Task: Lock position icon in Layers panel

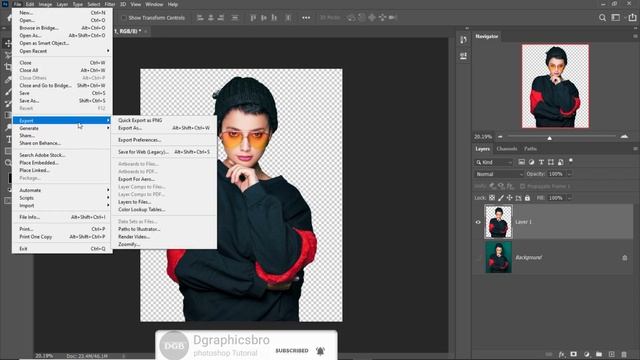Action: point(509,198)
